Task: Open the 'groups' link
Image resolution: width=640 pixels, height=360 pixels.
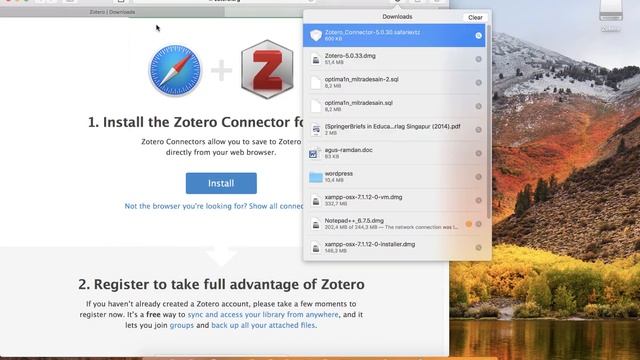Action: tap(182, 325)
